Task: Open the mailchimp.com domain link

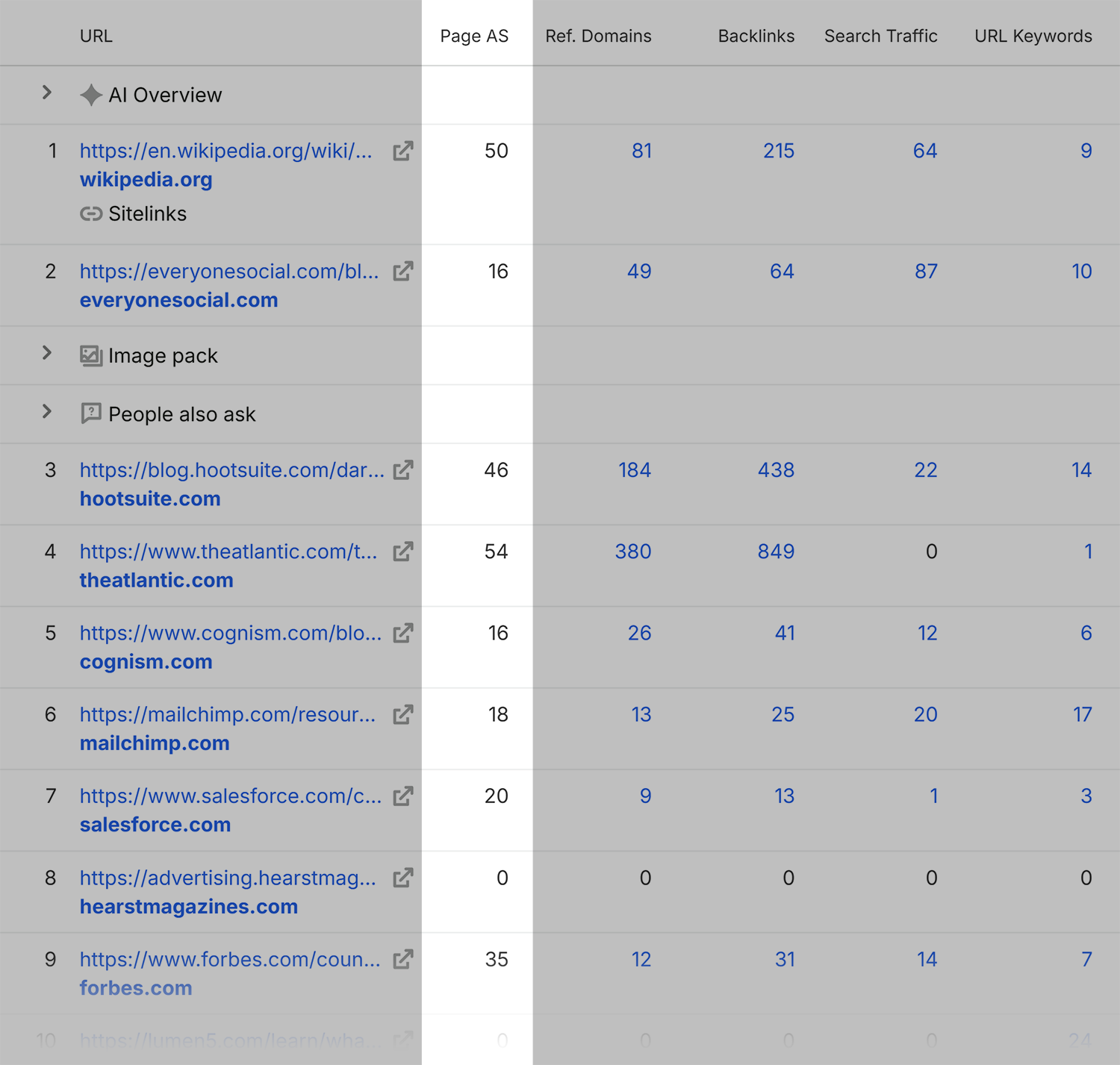Action: point(155,743)
